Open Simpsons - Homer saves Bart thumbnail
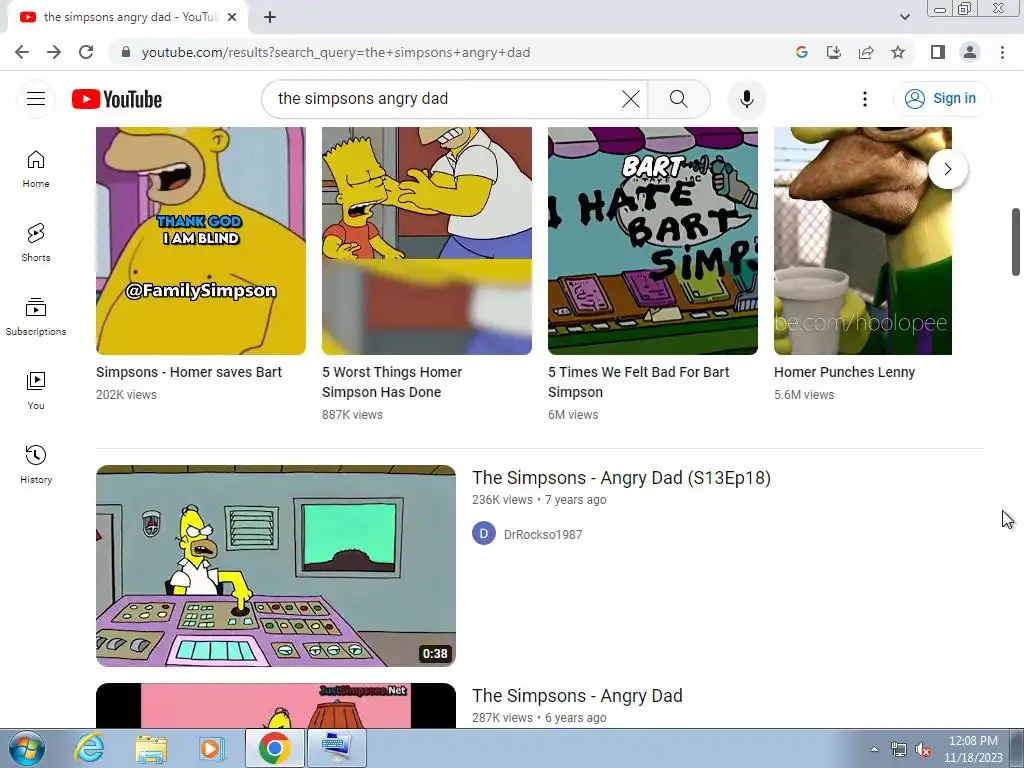This screenshot has width=1024, height=768. (x=200, y=241)
